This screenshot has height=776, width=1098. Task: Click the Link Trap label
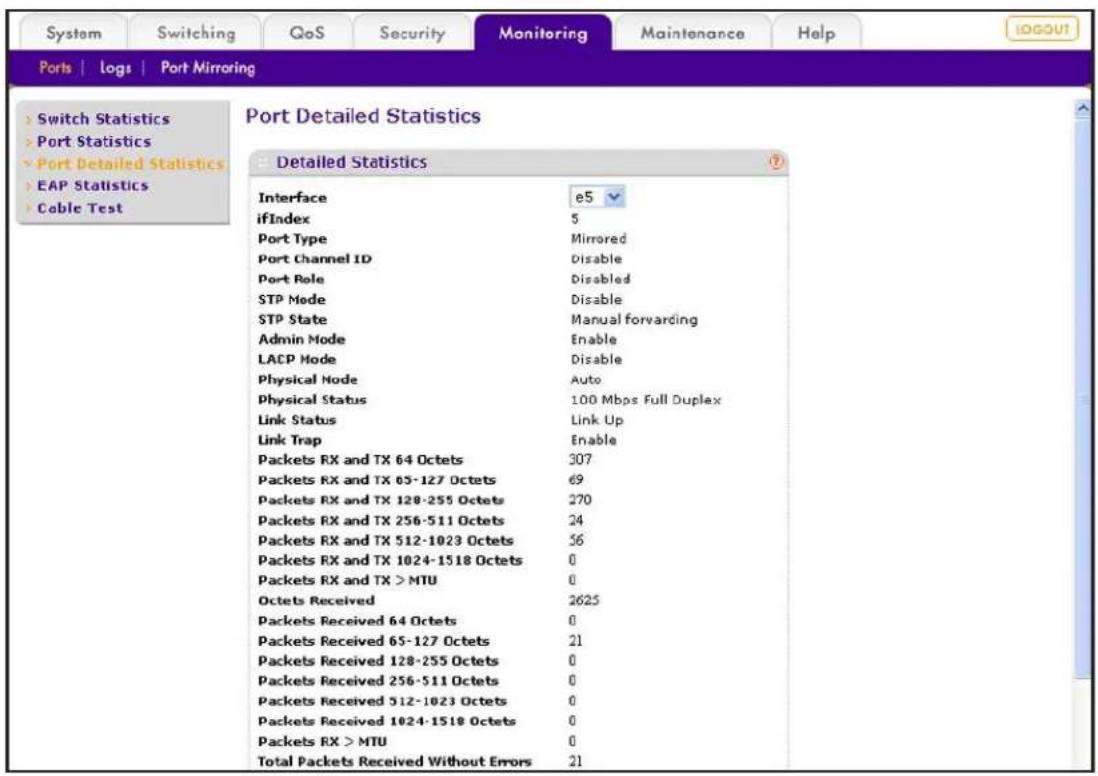[289, 440]
